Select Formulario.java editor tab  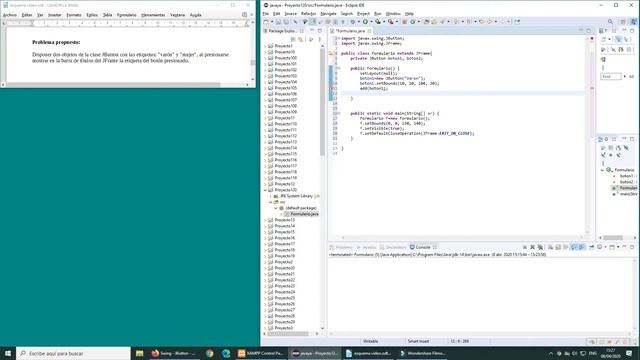[350, 31]
